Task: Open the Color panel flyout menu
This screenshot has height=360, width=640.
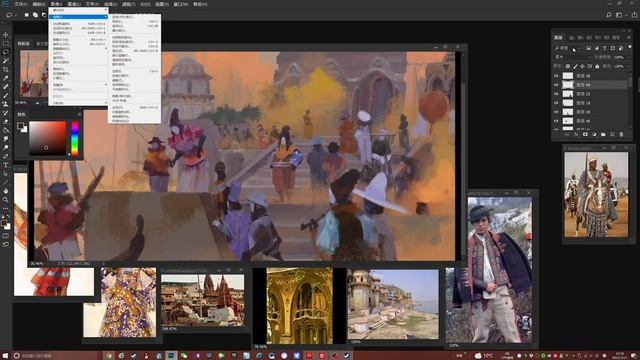Action: pos(79,114)
